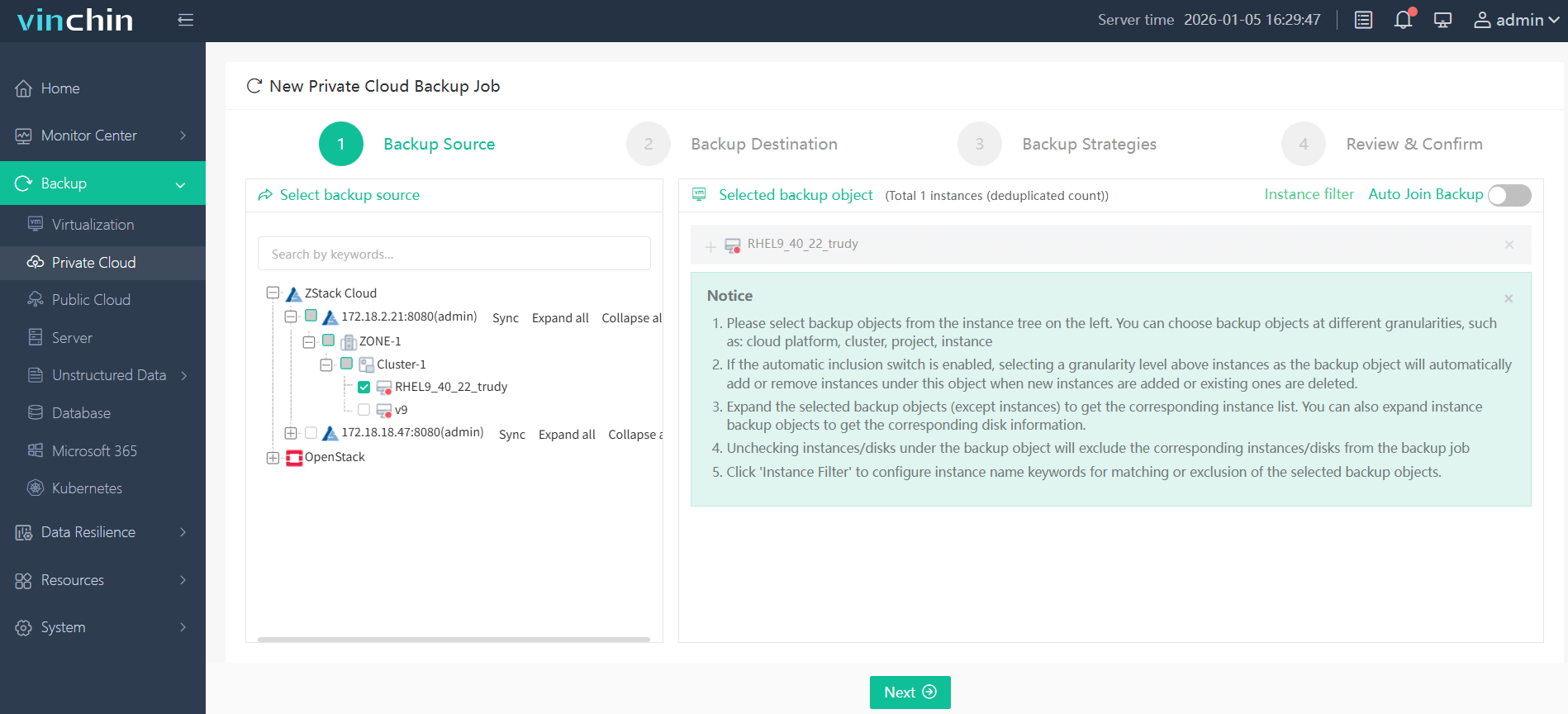Toggle the ZONE-1 checkbox
1568x714 pixels.
coord(328,340)
